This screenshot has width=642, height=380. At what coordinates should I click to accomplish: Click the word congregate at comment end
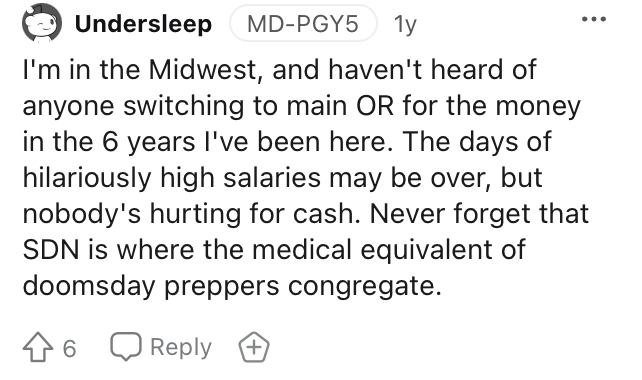(x=365, y=286)
